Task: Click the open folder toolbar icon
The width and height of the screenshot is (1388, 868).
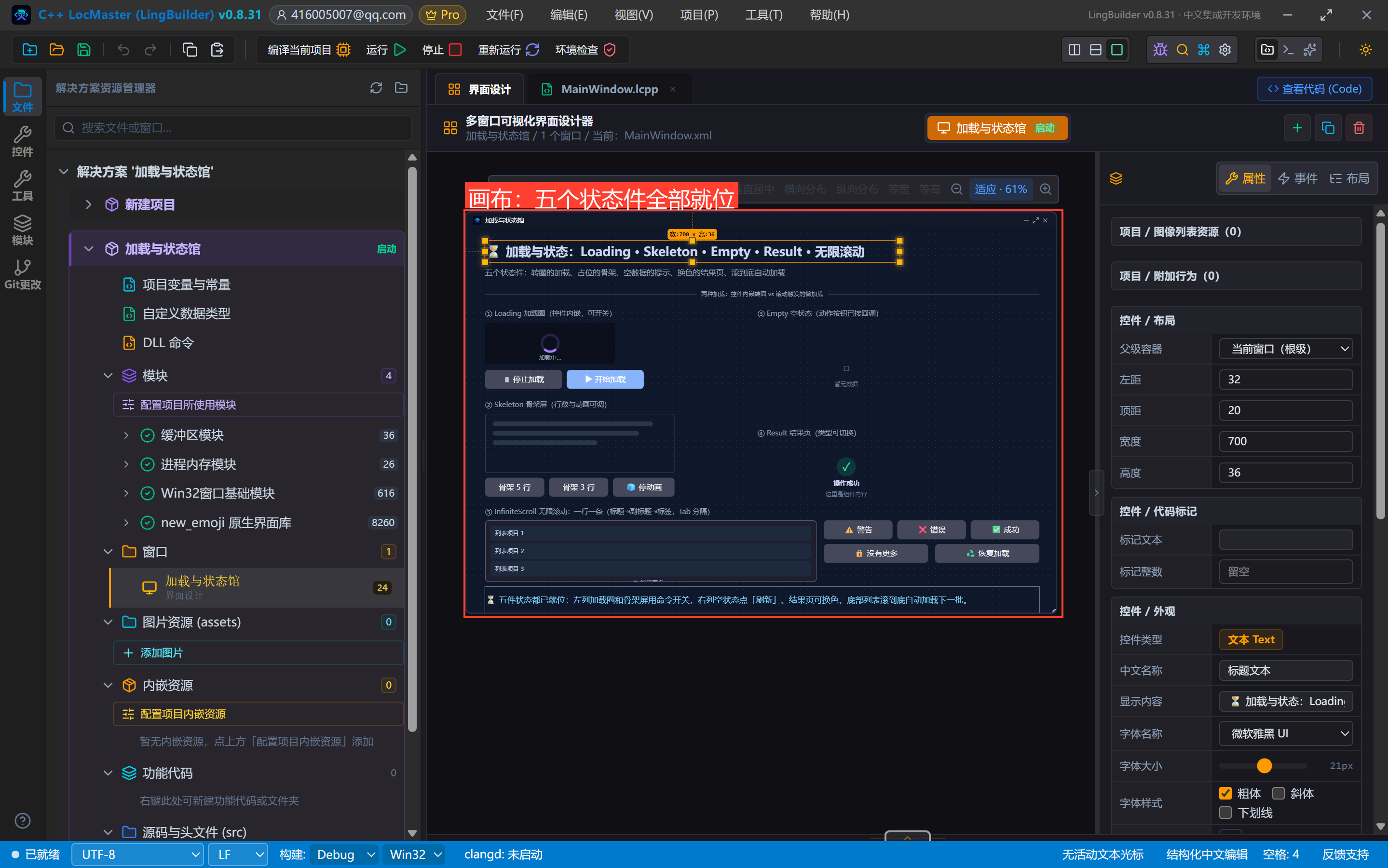Action: pyautogui.click(x=57, y=49)
